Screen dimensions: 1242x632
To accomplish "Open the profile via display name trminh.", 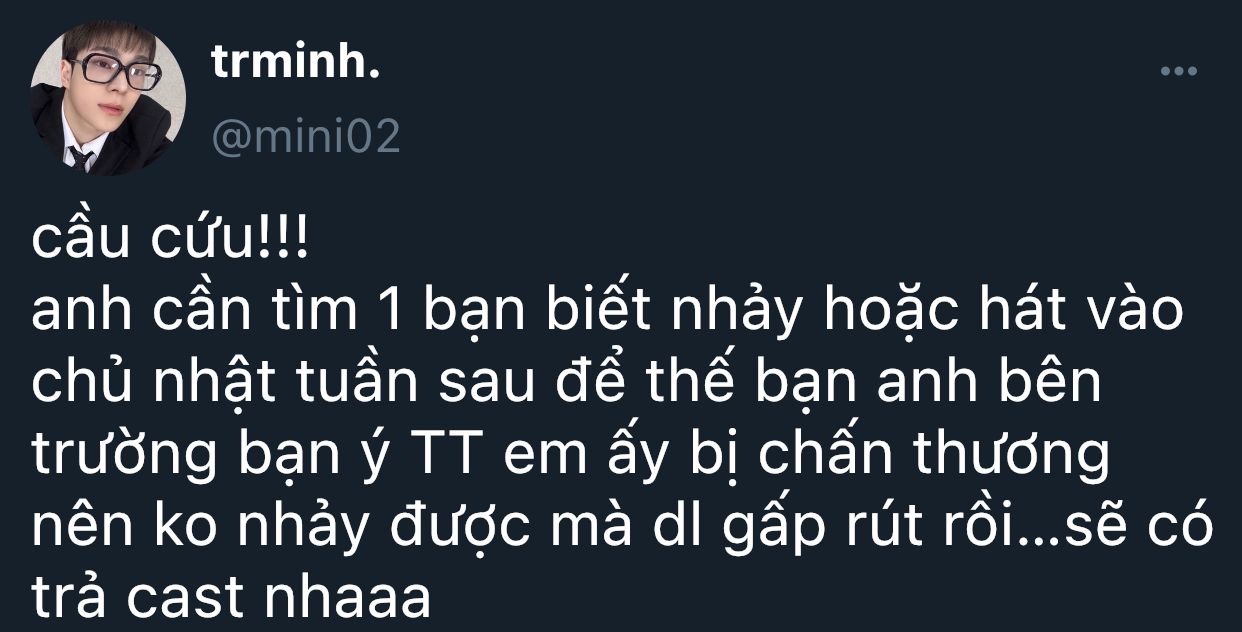I will click(x=296, y=66).
